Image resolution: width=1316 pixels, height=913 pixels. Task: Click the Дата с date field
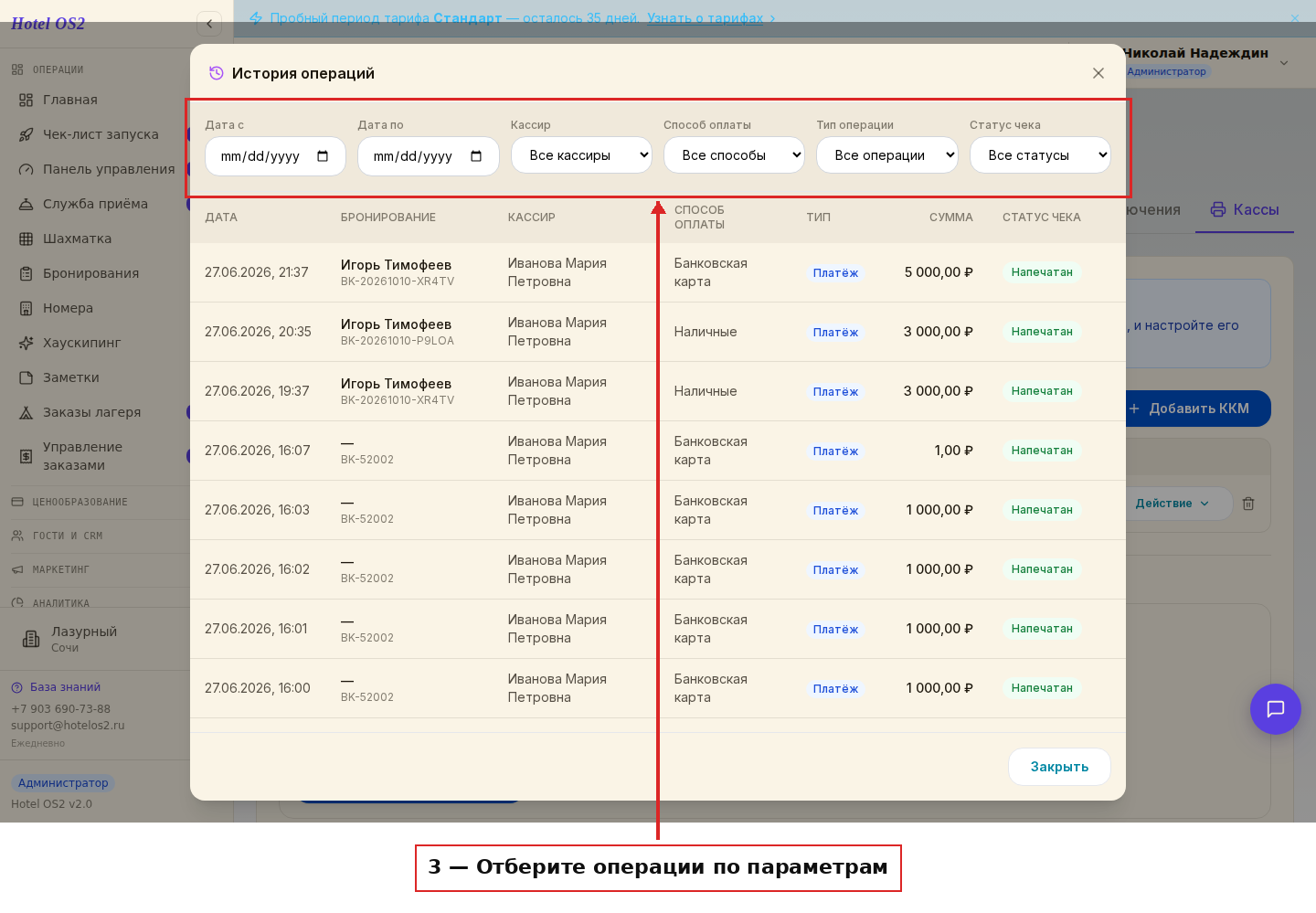[x=275, y=156]
